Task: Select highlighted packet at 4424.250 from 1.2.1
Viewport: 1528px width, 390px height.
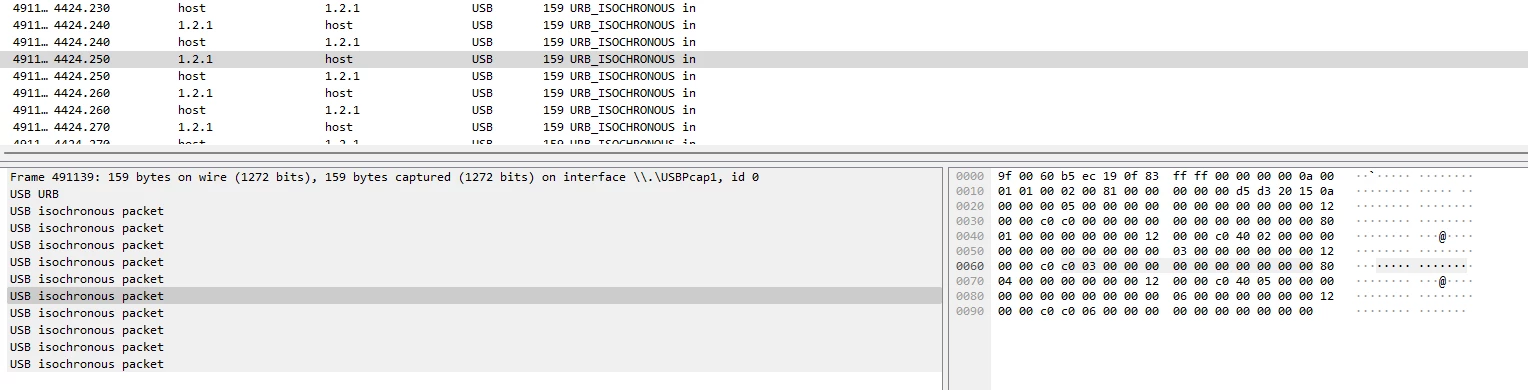Action: (764, 59)
